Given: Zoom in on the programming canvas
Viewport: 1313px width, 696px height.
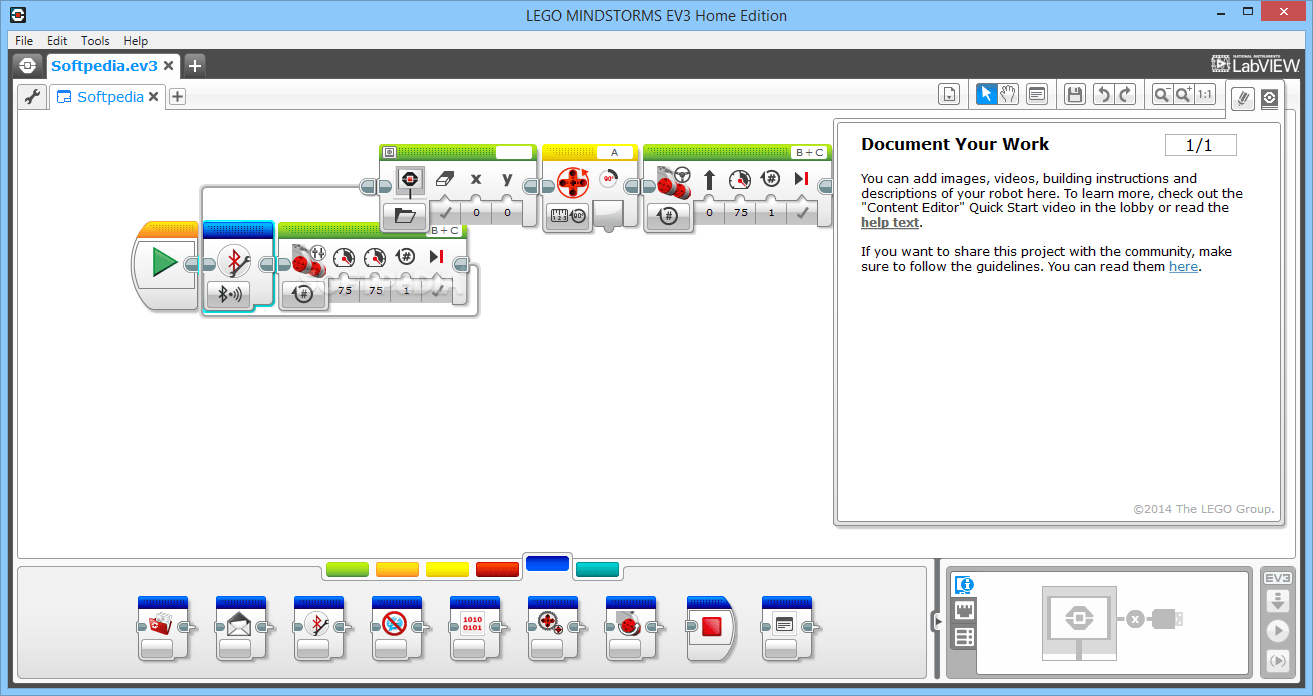Looking at the screenshot, I should (x=1183, y=94).
